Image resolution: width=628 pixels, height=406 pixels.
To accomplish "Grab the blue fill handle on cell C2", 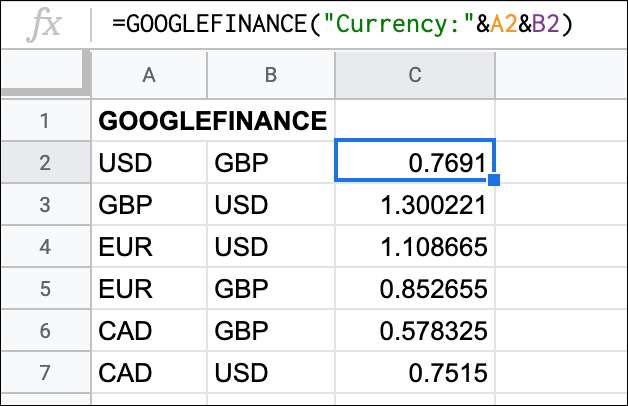I will pos(494,180).
